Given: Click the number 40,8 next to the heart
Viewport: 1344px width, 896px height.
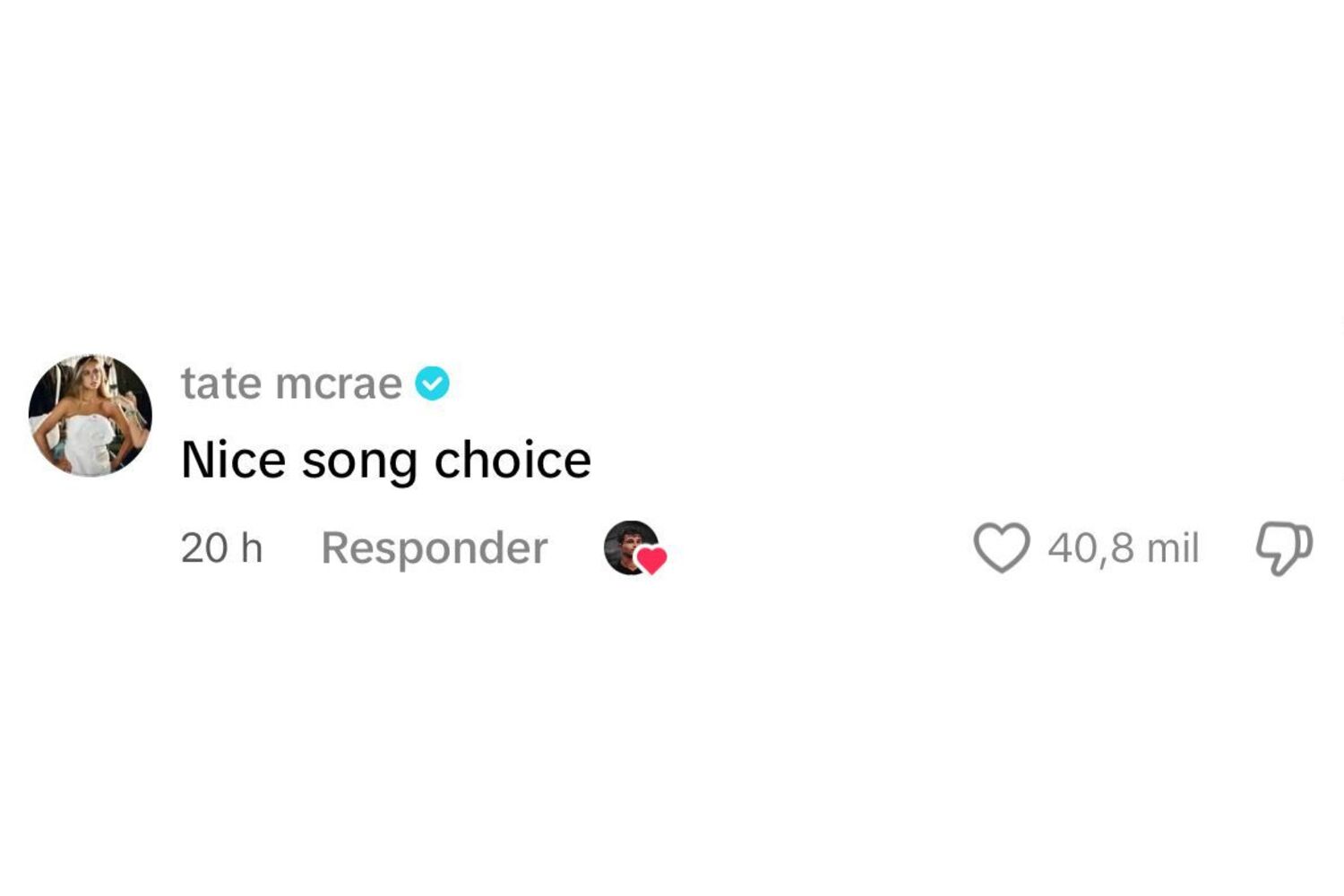Looking at the screenshot, I should pyautogui.click(x=1091, y=547).
